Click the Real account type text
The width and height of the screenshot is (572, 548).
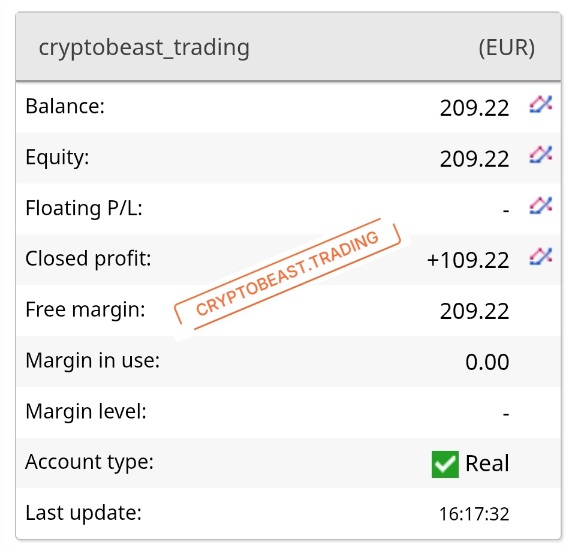point(487,463)
